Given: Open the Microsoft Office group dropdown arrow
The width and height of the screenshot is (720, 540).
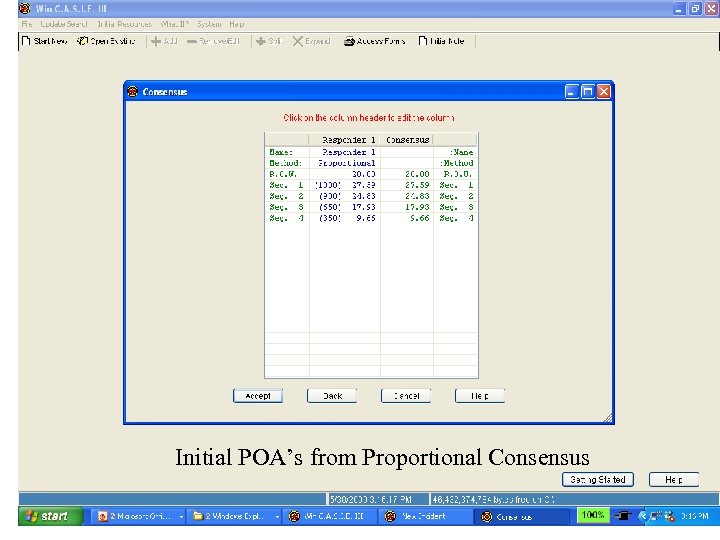Looking at the screenshot, I should [181, 517].
